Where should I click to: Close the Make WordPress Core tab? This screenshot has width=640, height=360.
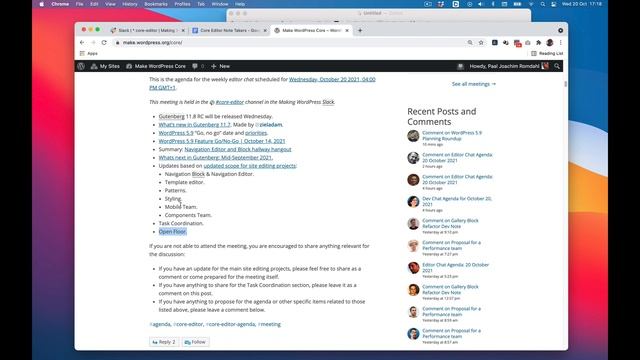coord(347,30)
